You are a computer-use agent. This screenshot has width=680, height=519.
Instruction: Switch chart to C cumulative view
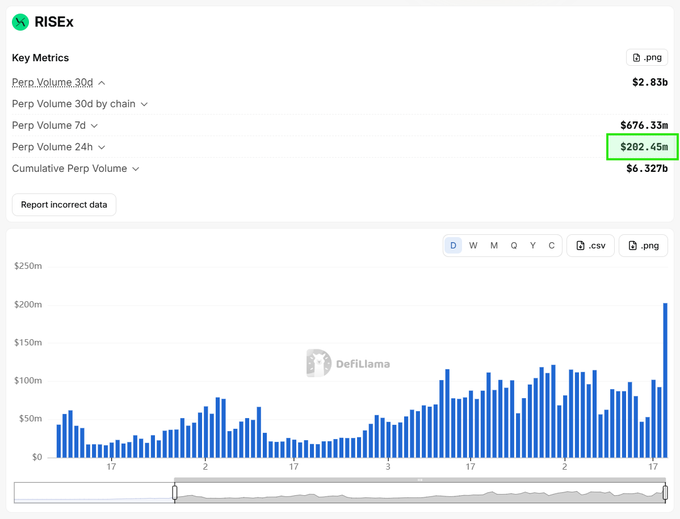(552, 246)
